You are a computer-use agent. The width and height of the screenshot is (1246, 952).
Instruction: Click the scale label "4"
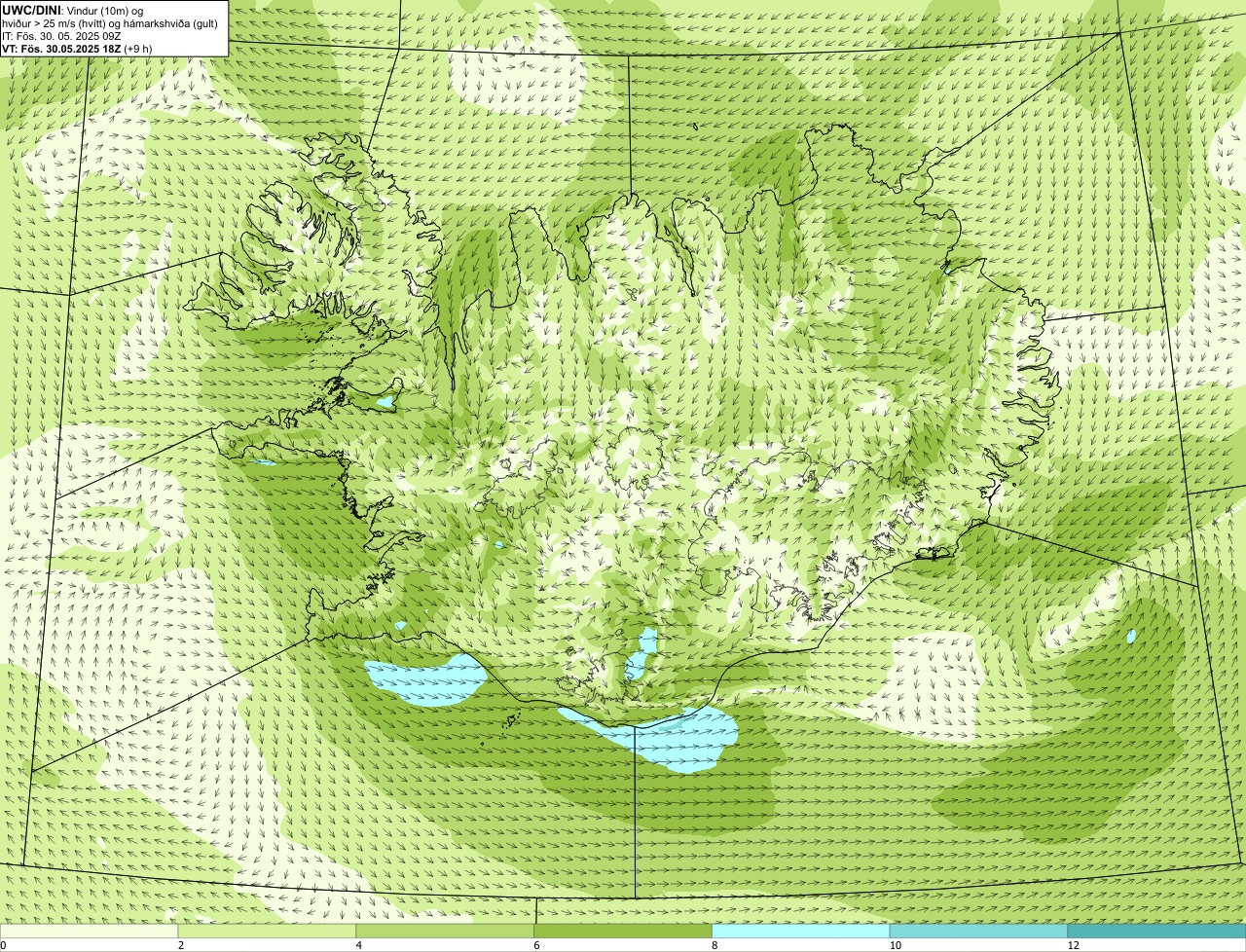359,945
